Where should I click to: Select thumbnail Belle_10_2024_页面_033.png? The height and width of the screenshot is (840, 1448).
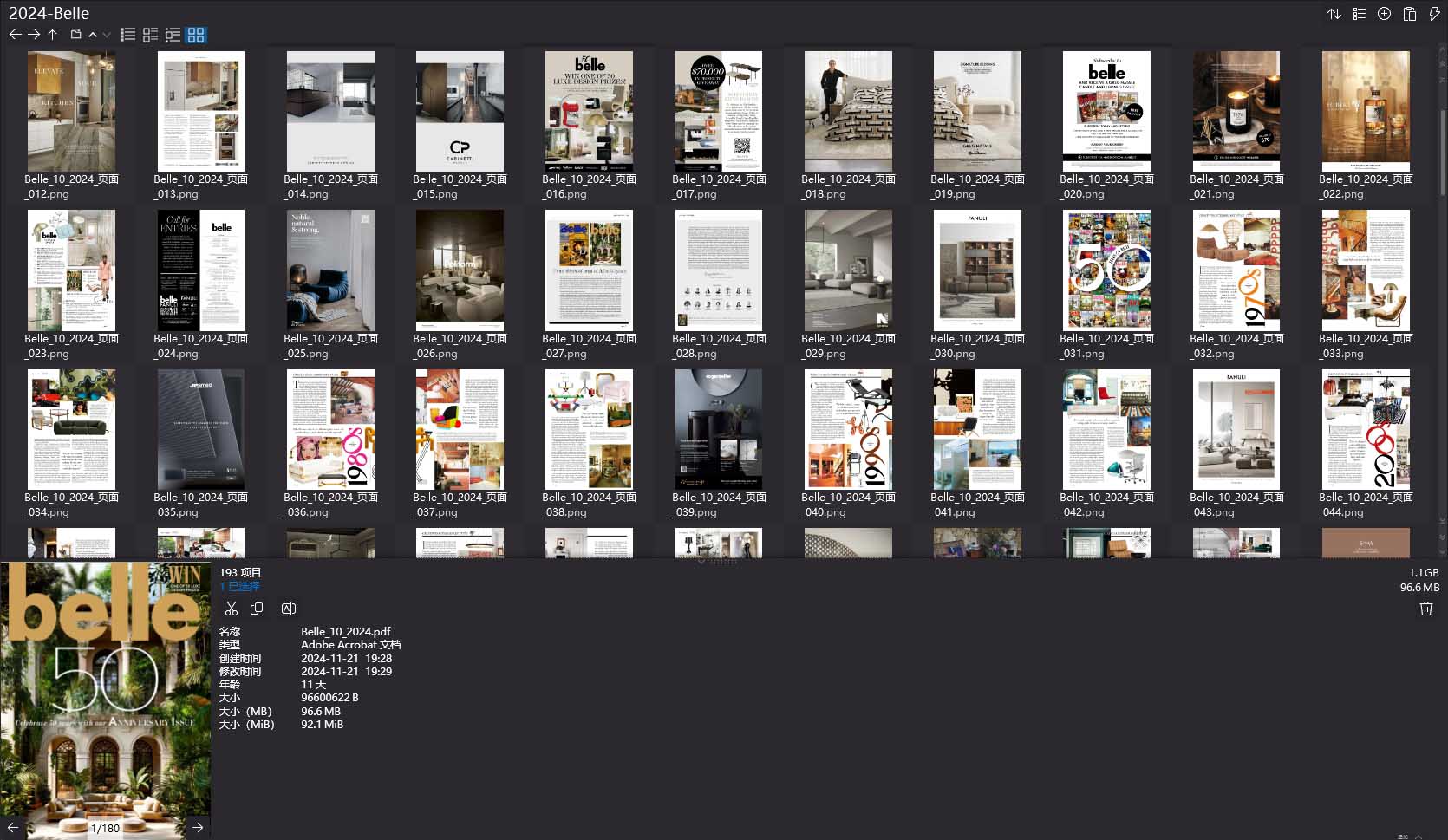(x=1366, y=270)
